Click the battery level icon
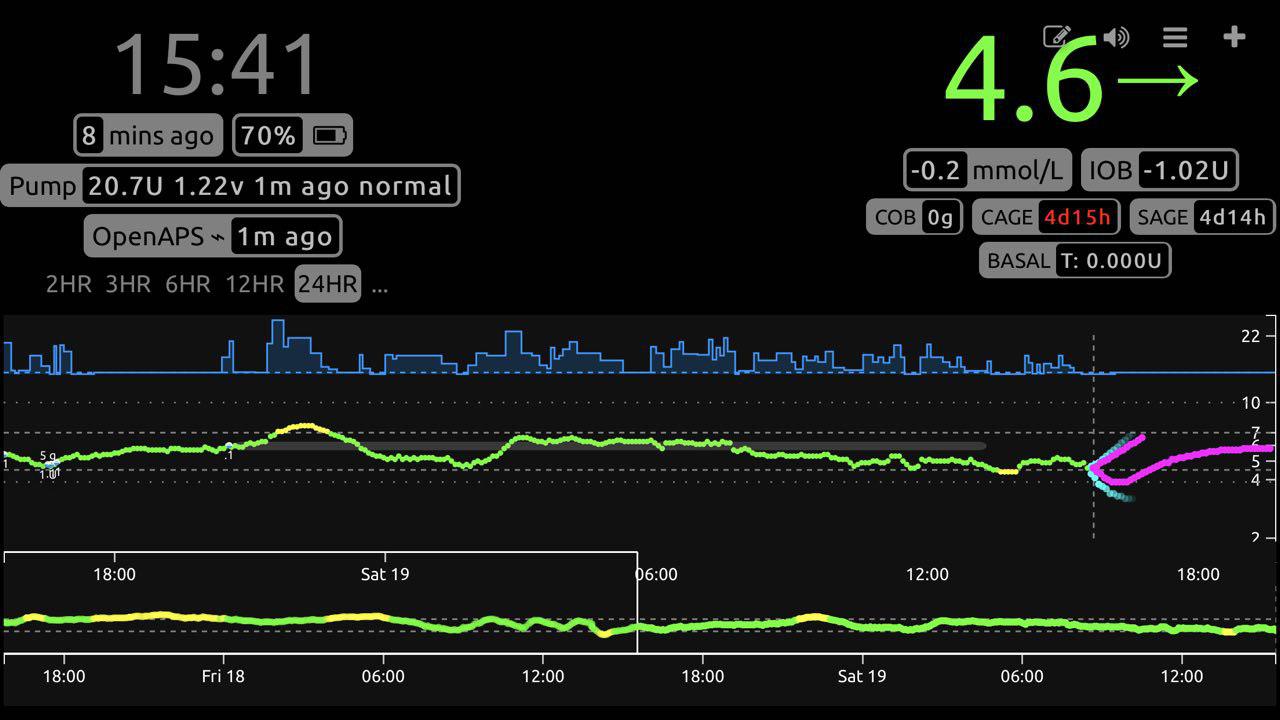 pyautogui.click(x=329, y=136)
